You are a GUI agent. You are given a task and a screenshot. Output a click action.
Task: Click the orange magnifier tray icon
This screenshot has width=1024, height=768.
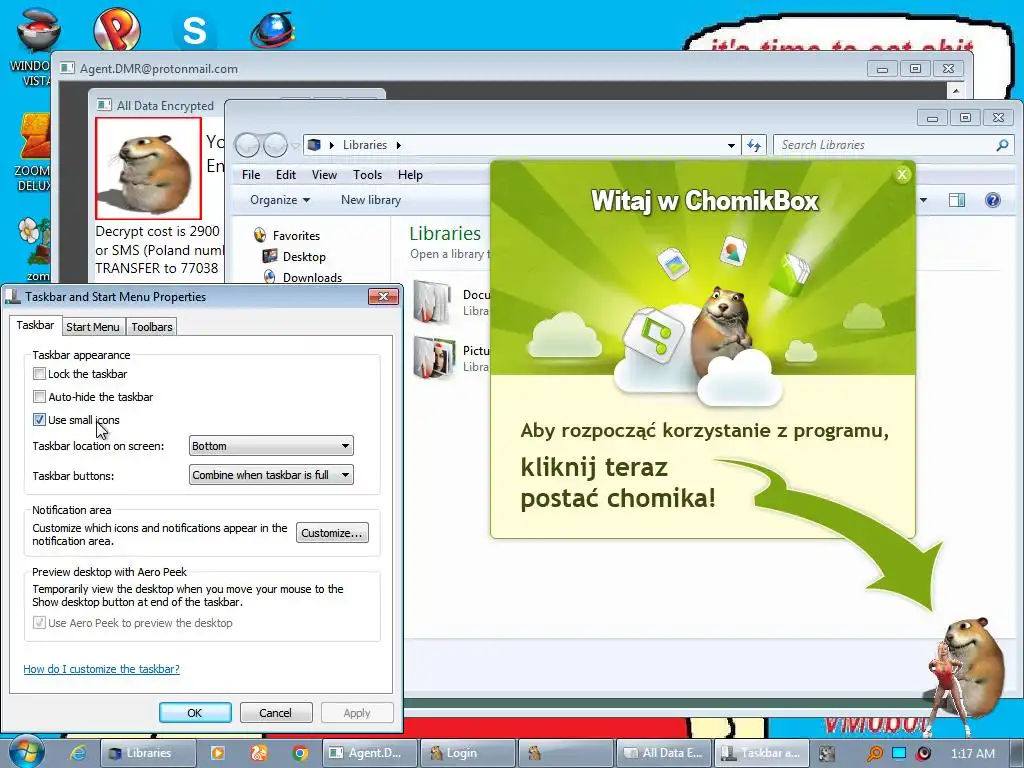pyautogui.click(x=874, y=754)
